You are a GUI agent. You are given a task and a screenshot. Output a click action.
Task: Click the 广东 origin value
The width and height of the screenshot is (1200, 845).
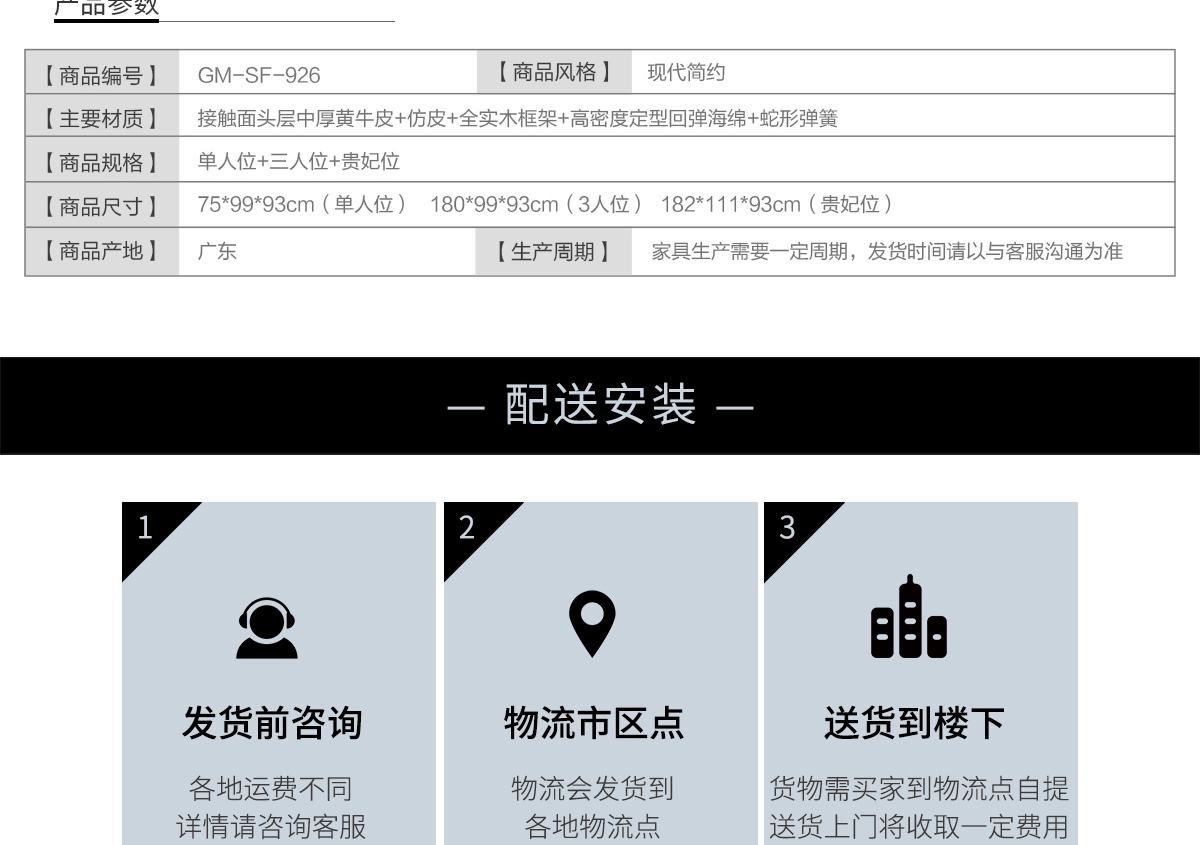tap(217, 251)
